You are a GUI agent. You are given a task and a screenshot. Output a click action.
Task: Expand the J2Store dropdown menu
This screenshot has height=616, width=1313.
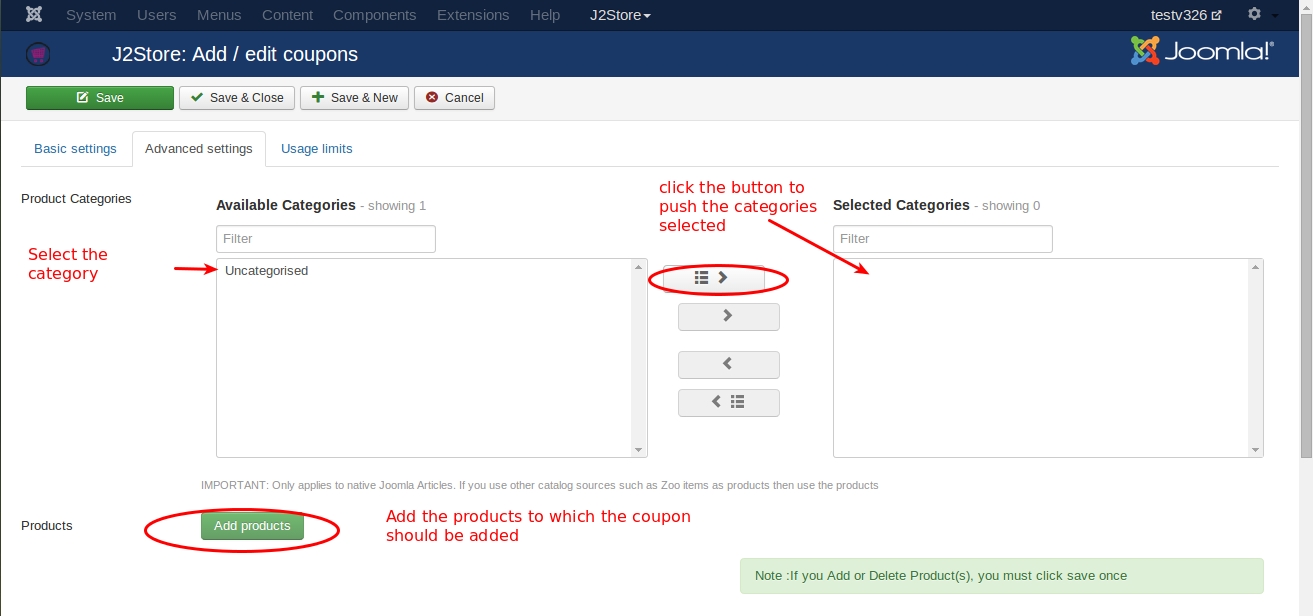(620, 15)
